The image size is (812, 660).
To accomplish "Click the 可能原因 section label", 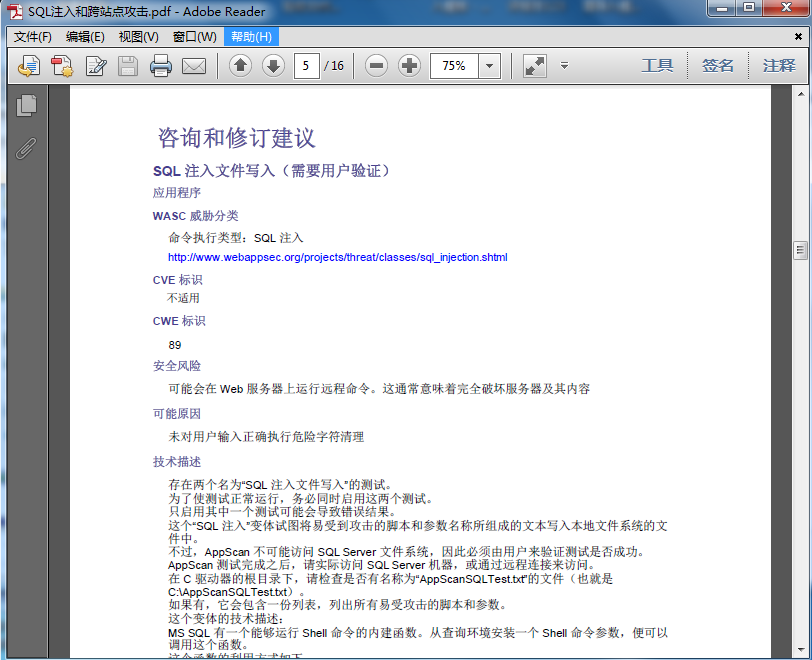I will pyautogui.click(x=177, y=414).
